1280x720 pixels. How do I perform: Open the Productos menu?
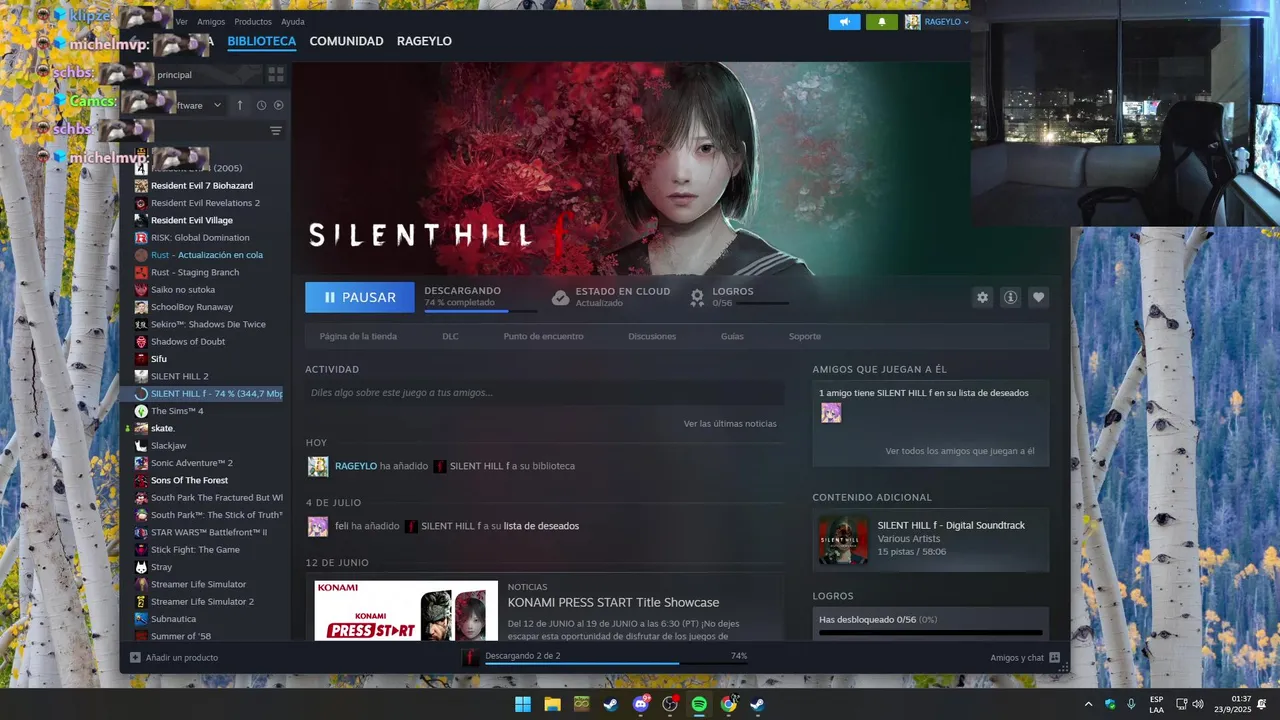tap(253, 22)
